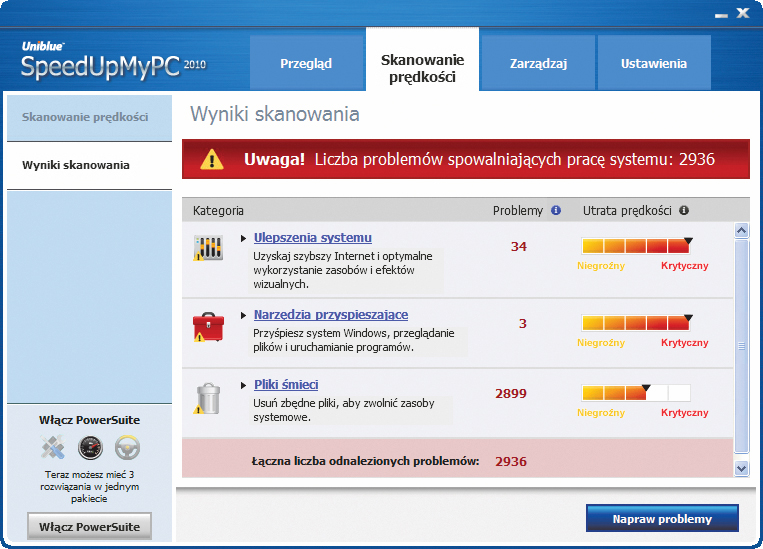Click the PowerSuite steering wheel icon
The width and height of the screenshot is (763, 549).
coord(127,447)
